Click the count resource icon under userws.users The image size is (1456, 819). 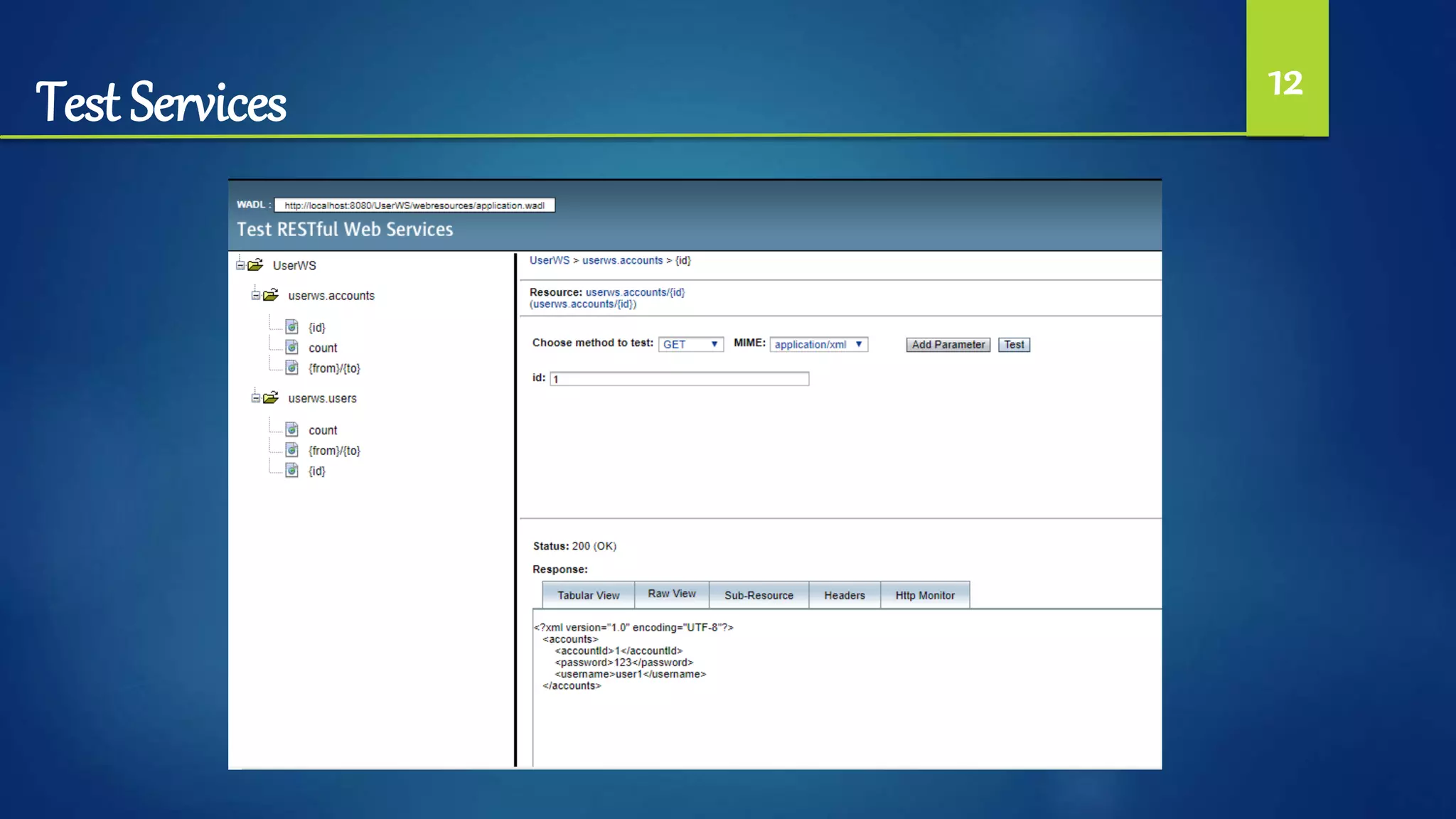point(292,429)
